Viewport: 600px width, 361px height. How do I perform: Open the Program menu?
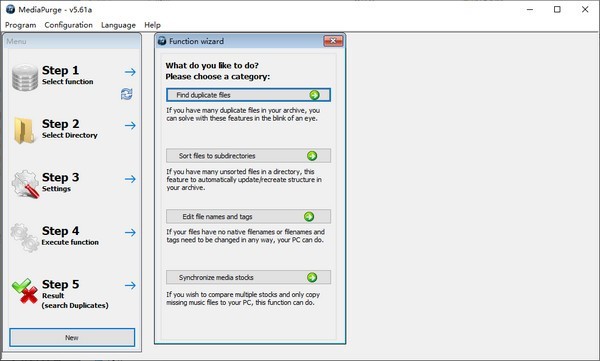20,25
